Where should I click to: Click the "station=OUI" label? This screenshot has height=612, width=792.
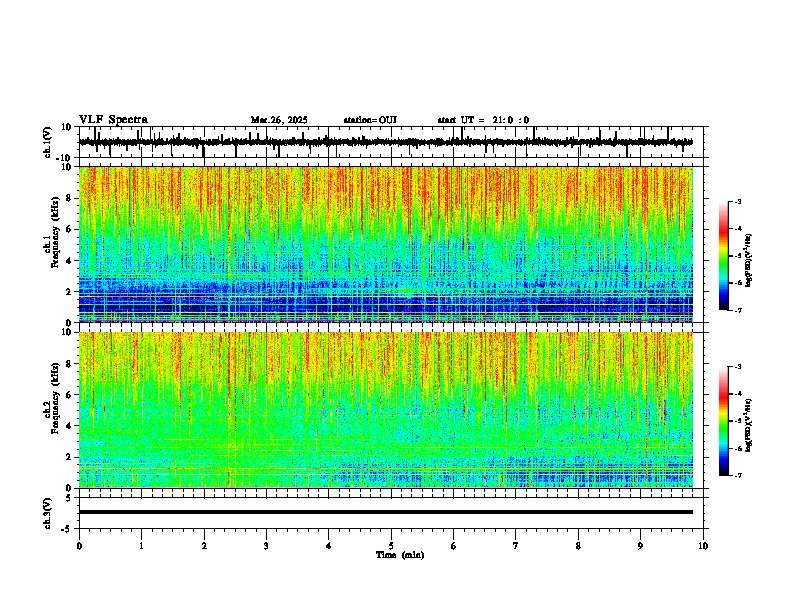pos(370,120)
